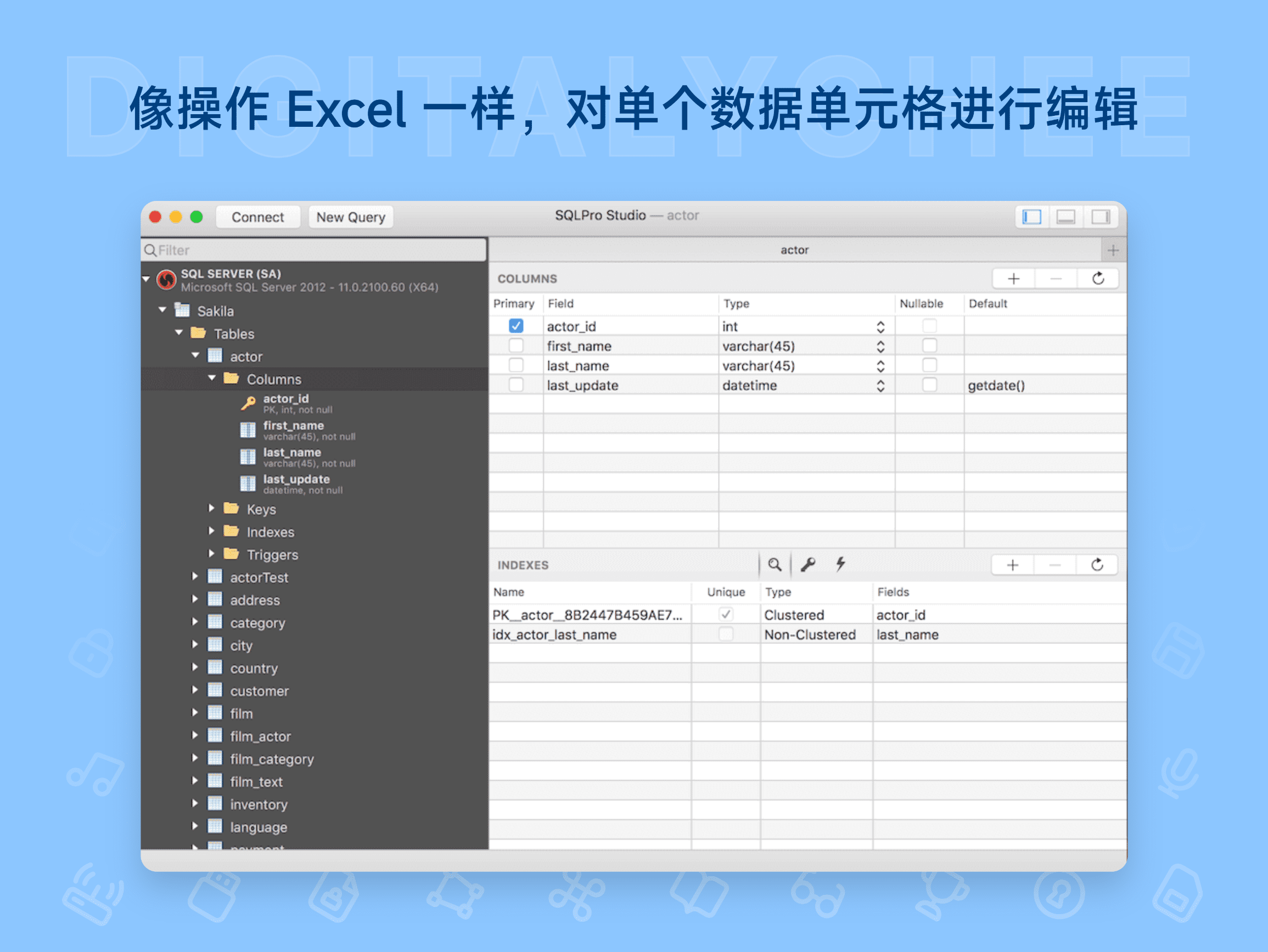Screen dimensions: 1268x952
Task: Collapse the Columns folder in the sidebar
Action: pyautogui.click(x=212, y=378)
